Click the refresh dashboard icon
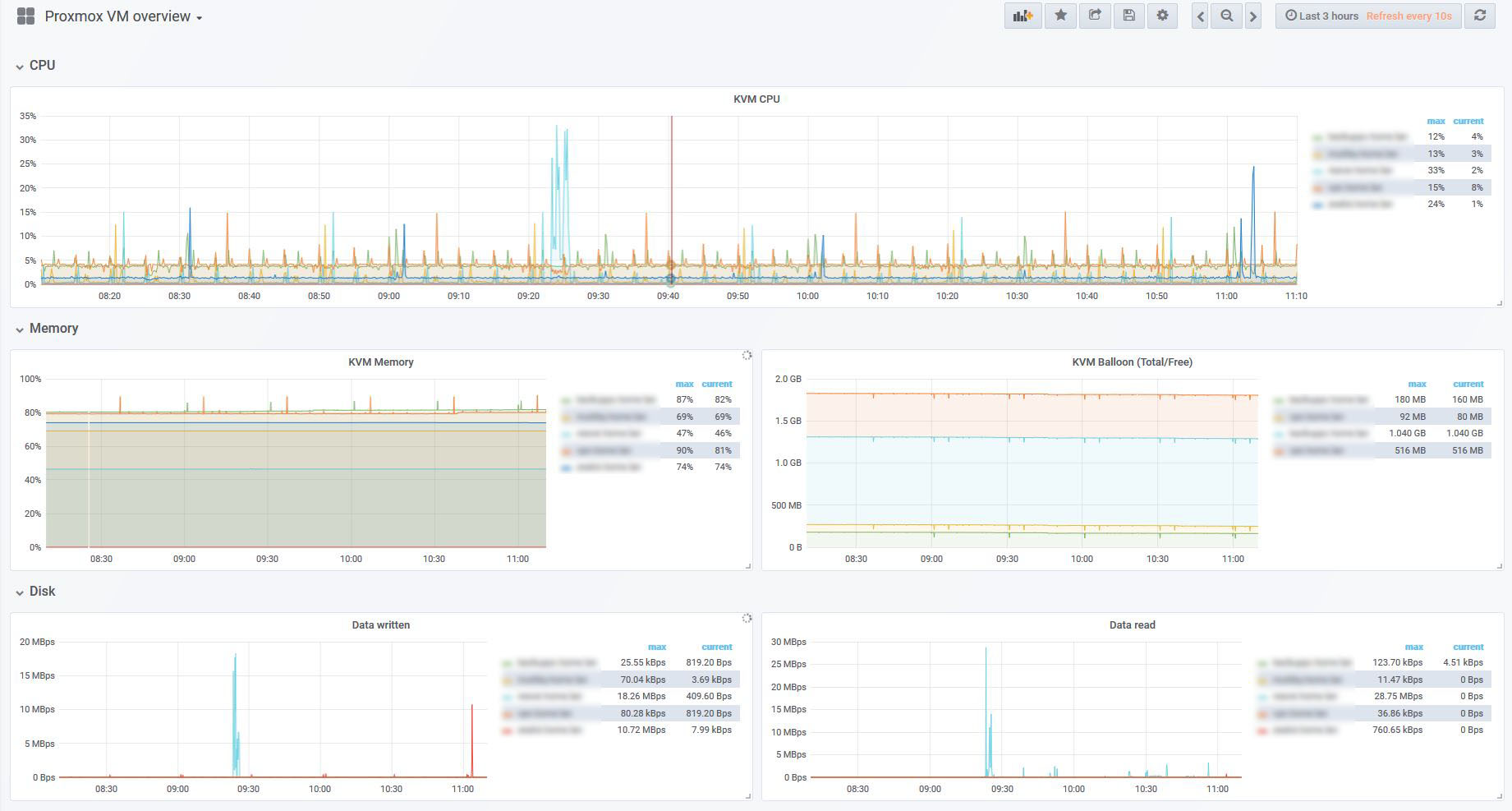The image size is (1512, 811). coord(1480,16)
